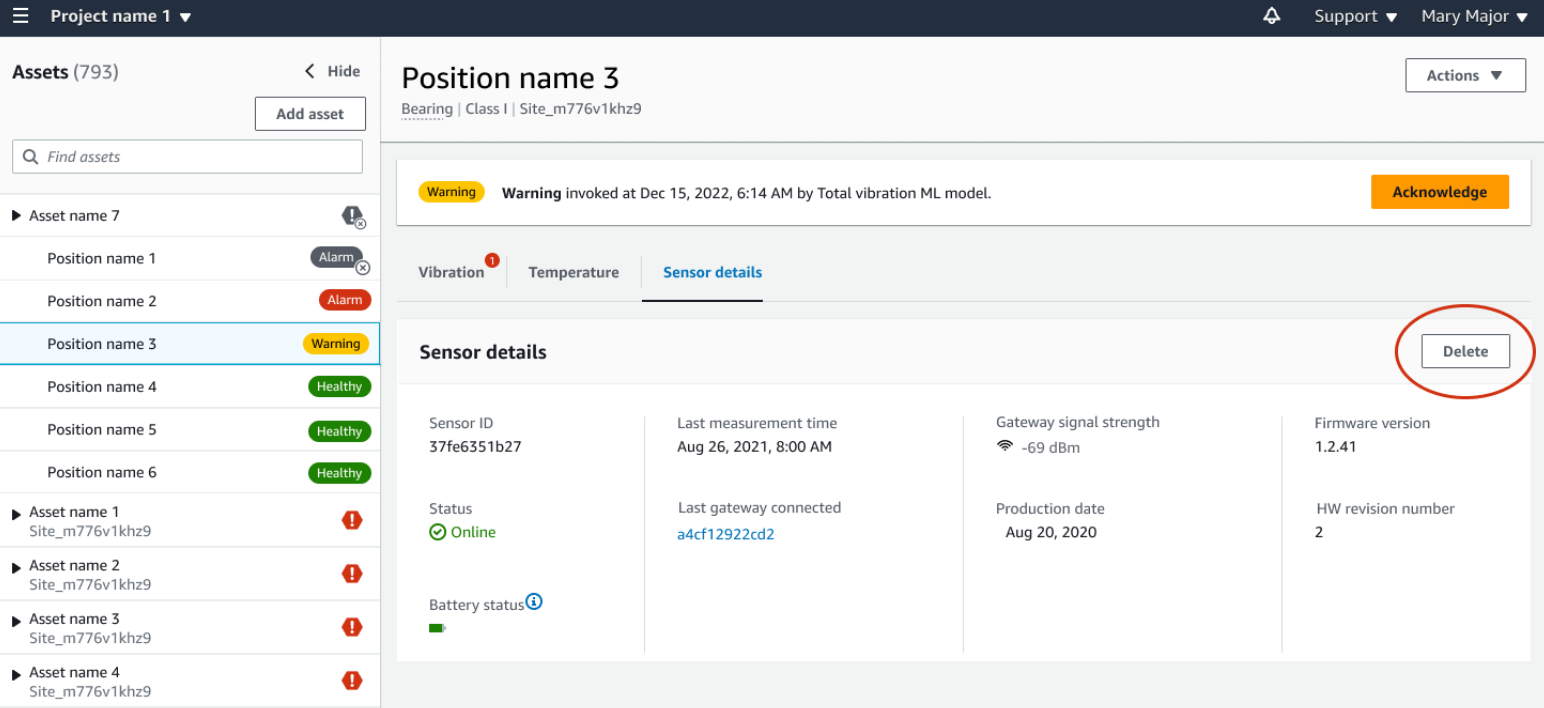Open the Actions dropdown
This screenshot has width=1544, height=708.
[x=1464, y=75]
